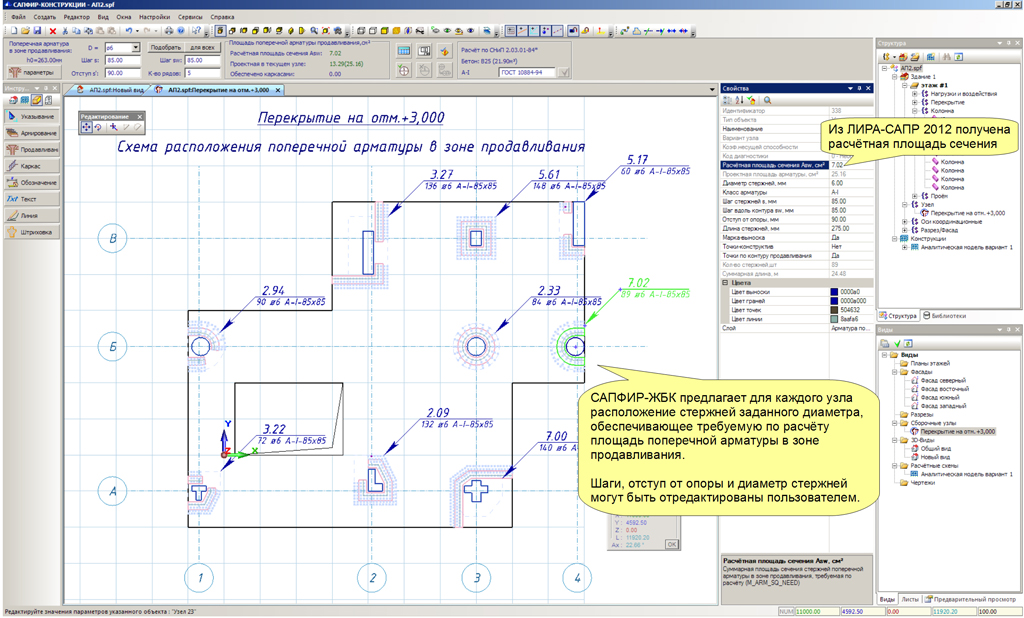
Task: Click the magnifier search icon in Свойства panel
Action: (x=767, y=100)
